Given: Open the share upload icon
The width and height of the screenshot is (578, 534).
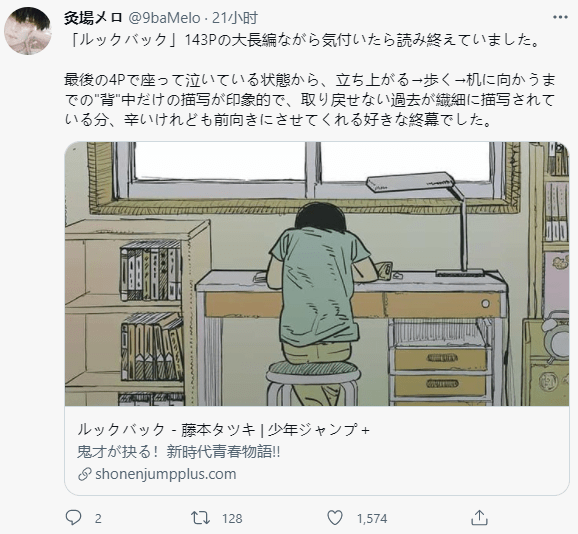Looking at the screenshot, I should click(x=480, y=517).
